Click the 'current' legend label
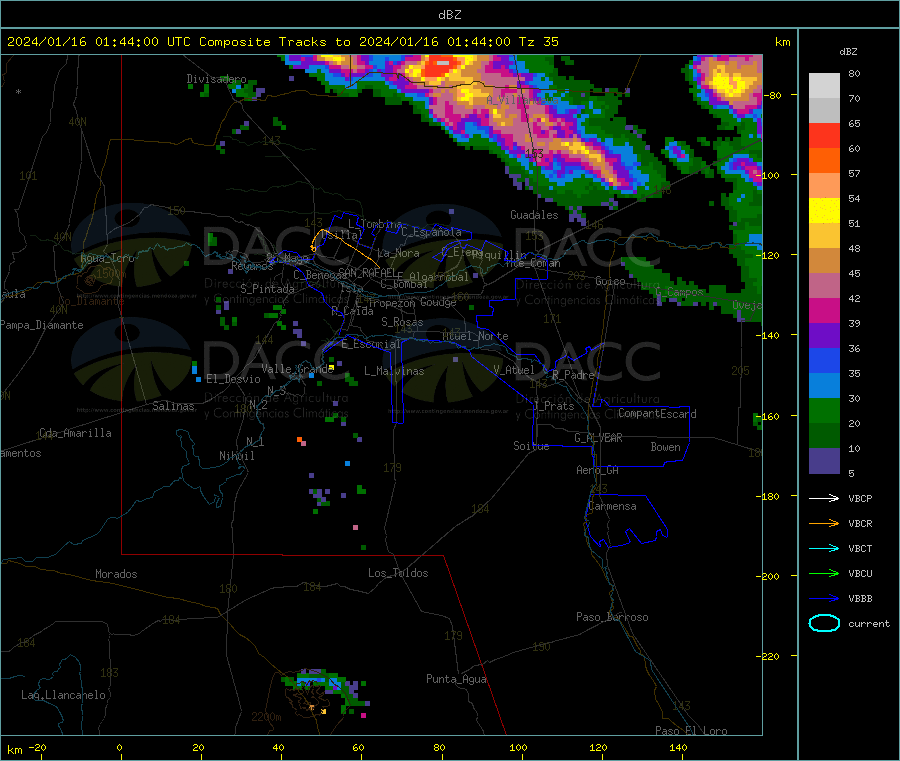The image size is (900, 761). 868,623
